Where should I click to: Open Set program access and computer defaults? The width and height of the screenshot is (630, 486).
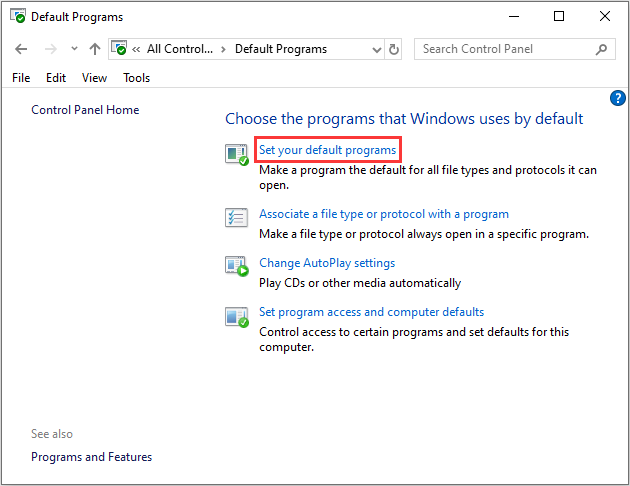[371, 312]
